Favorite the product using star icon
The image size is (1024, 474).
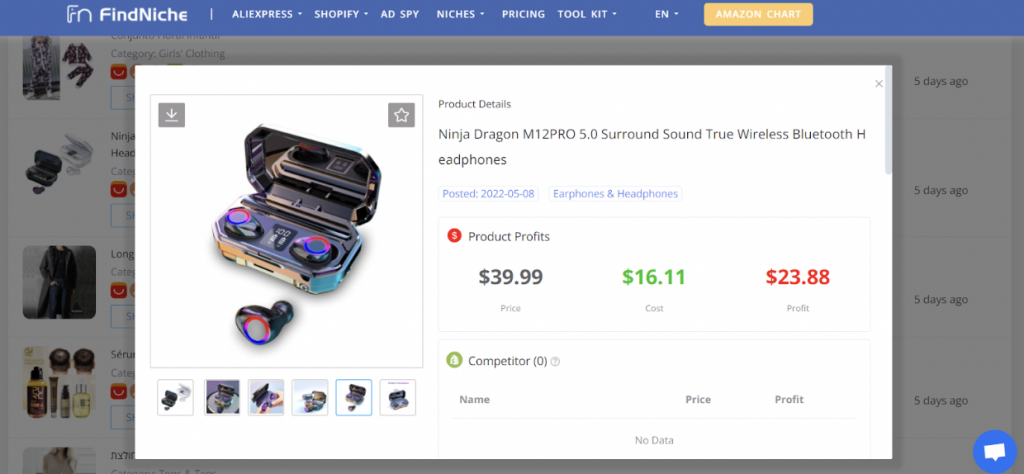[401, 115]
